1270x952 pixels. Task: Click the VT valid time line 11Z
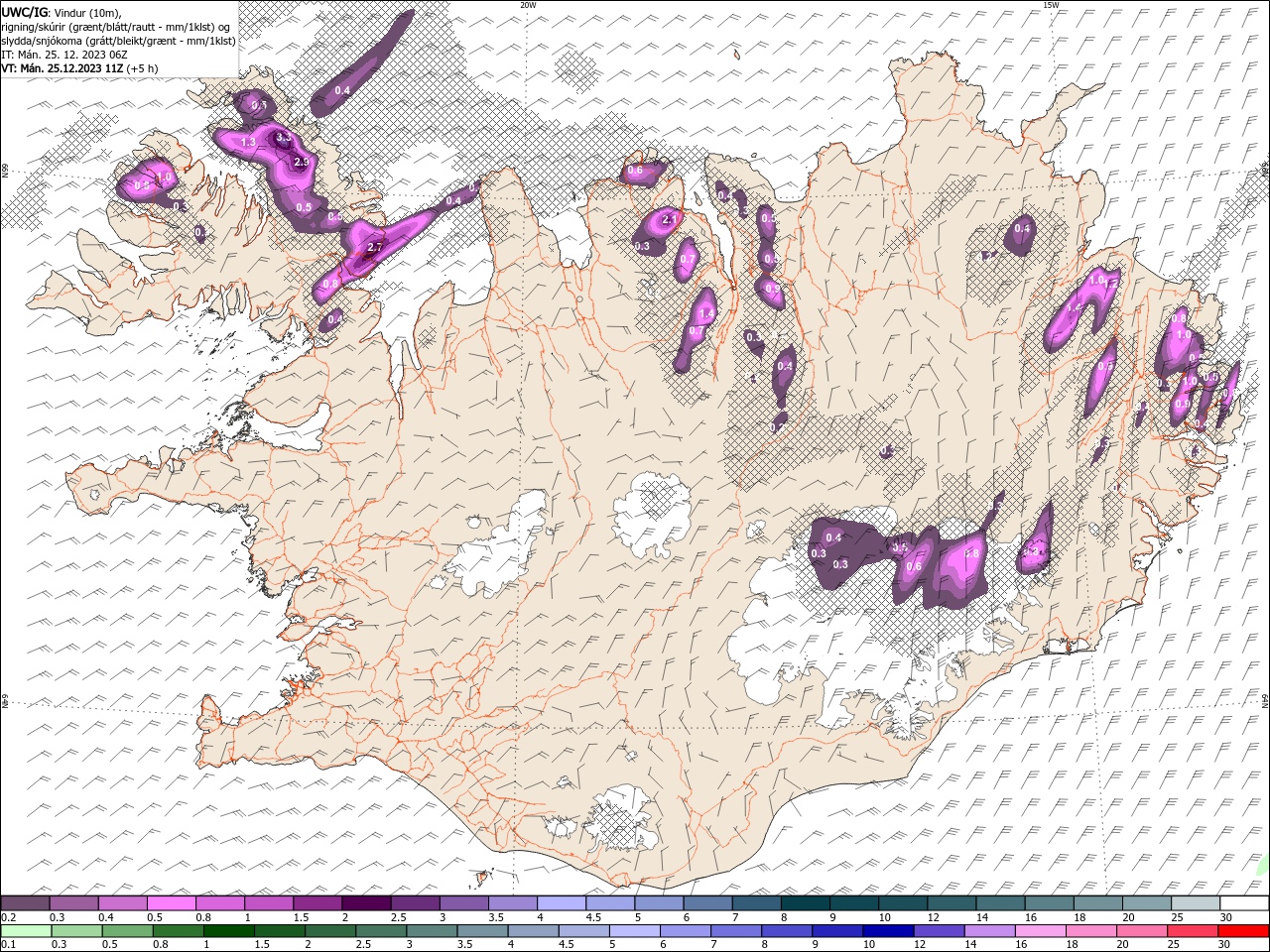(x=78, y=68)
